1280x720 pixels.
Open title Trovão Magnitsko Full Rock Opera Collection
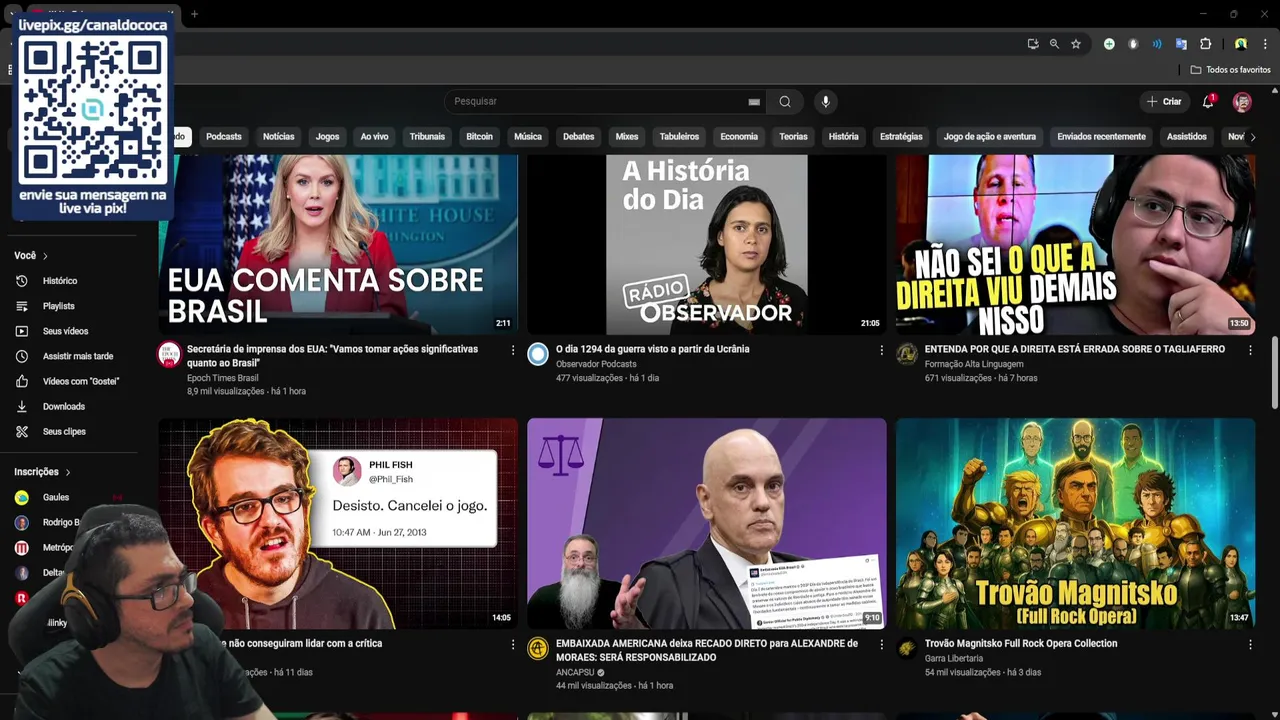(1021, 643)
